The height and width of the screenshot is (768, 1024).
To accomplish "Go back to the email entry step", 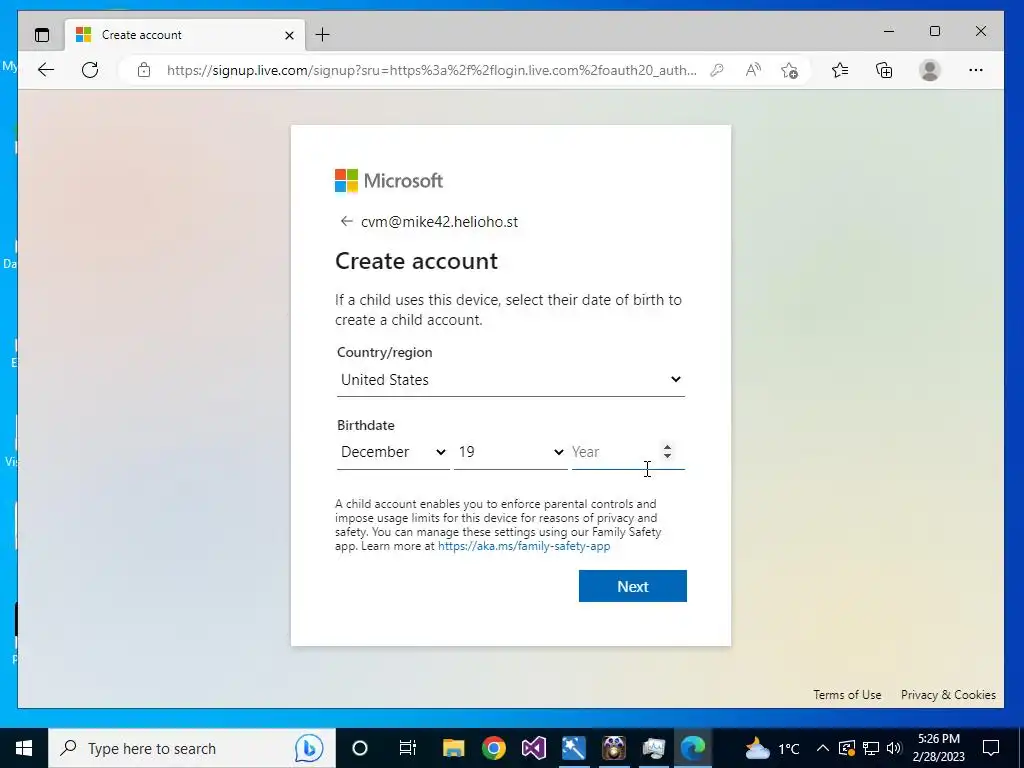I will [346, 221].
